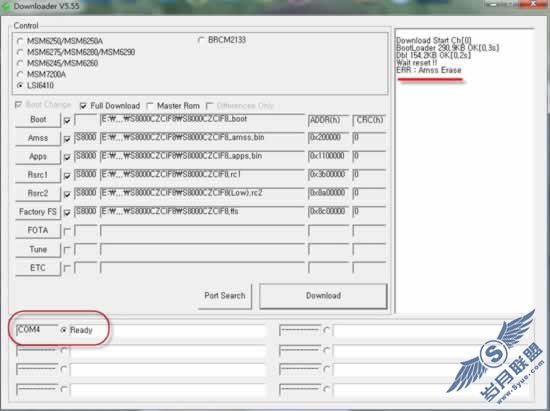
Task: Click the Boot file browse button
Action: (x=38, y=120)
